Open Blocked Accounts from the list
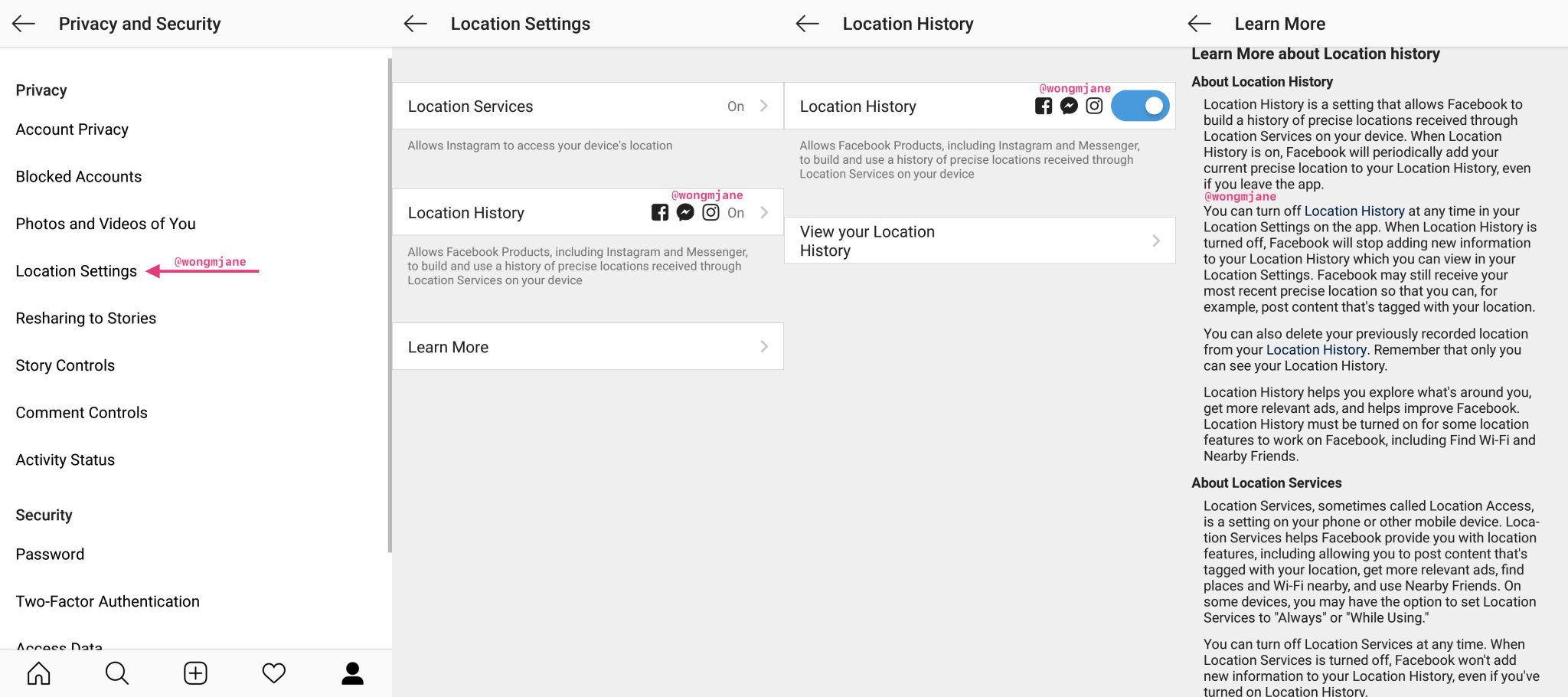Image resolution: width=1568 pixels, height=697 pixels. (x=79, y=177)
